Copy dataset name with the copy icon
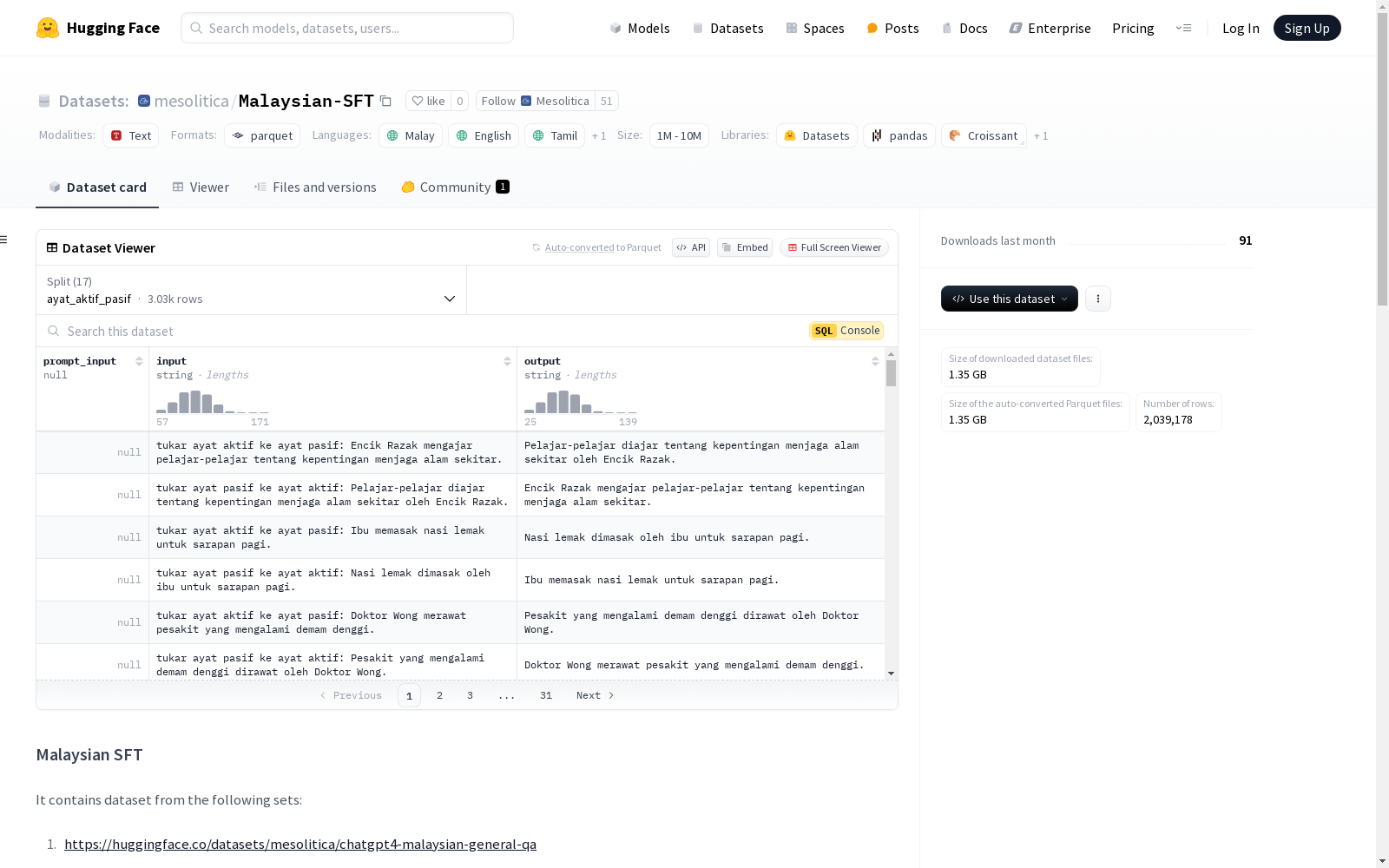The height and width of the screenshot is (868, 1389). (386, 102)
